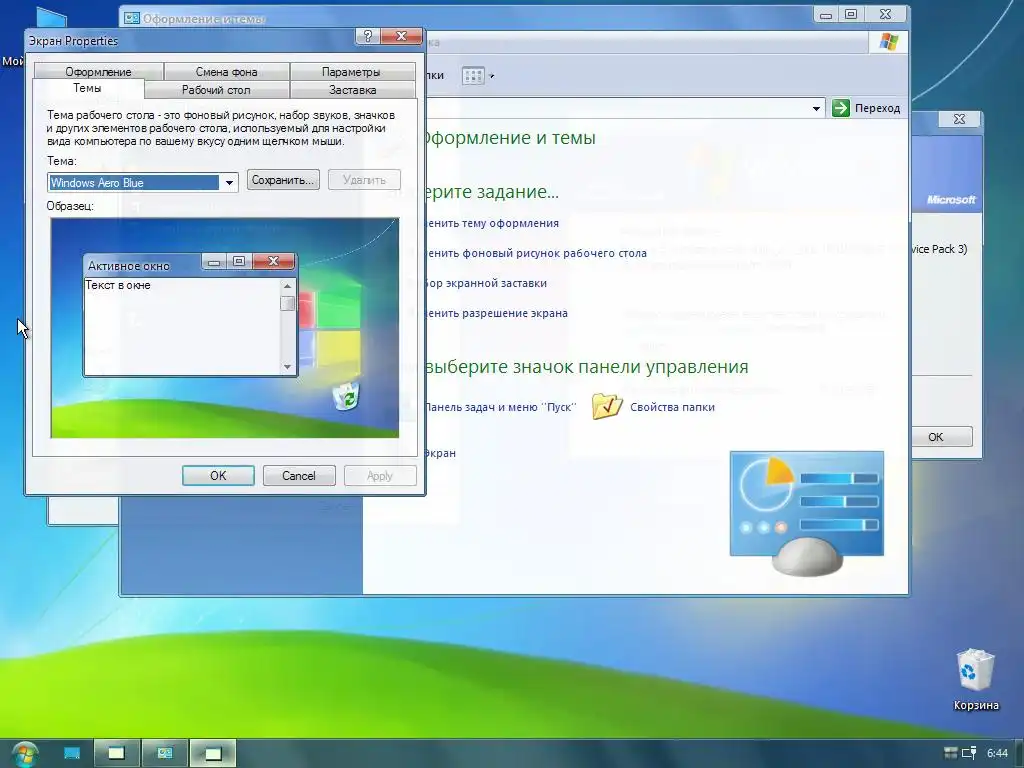
Task: Click the greyed-out Удалить button
Action: pos(364,180)
